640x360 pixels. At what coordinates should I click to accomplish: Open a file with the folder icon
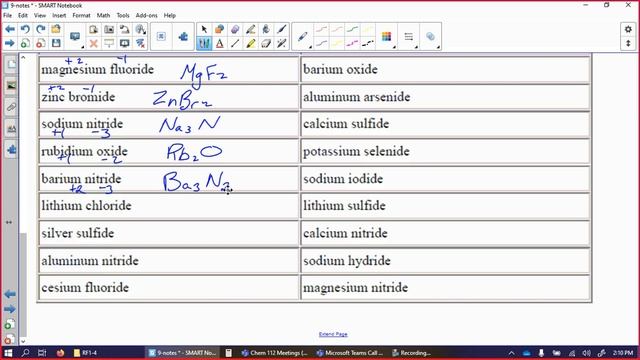coord(56,29)
